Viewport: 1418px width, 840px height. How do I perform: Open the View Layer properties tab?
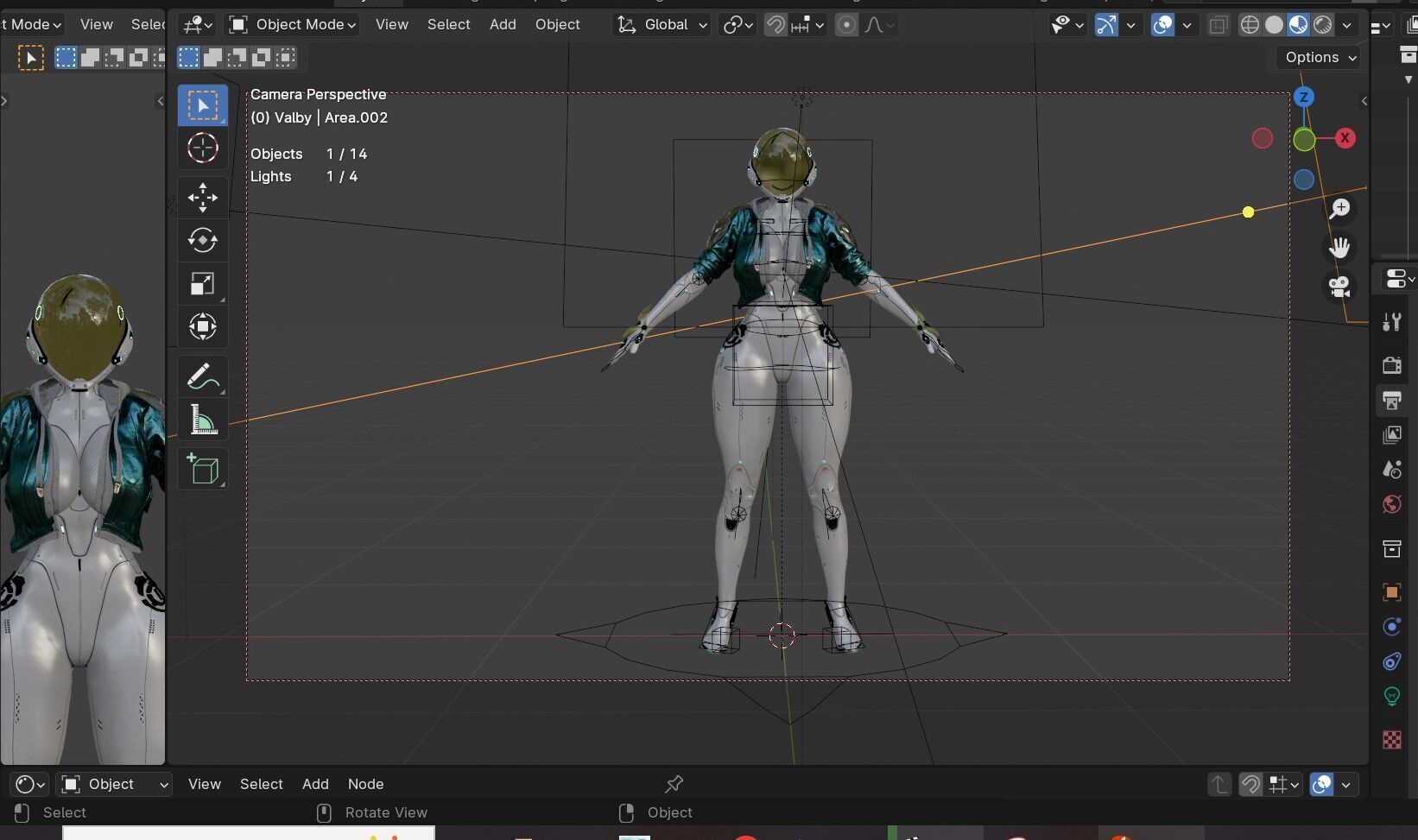click(1391, 434)
